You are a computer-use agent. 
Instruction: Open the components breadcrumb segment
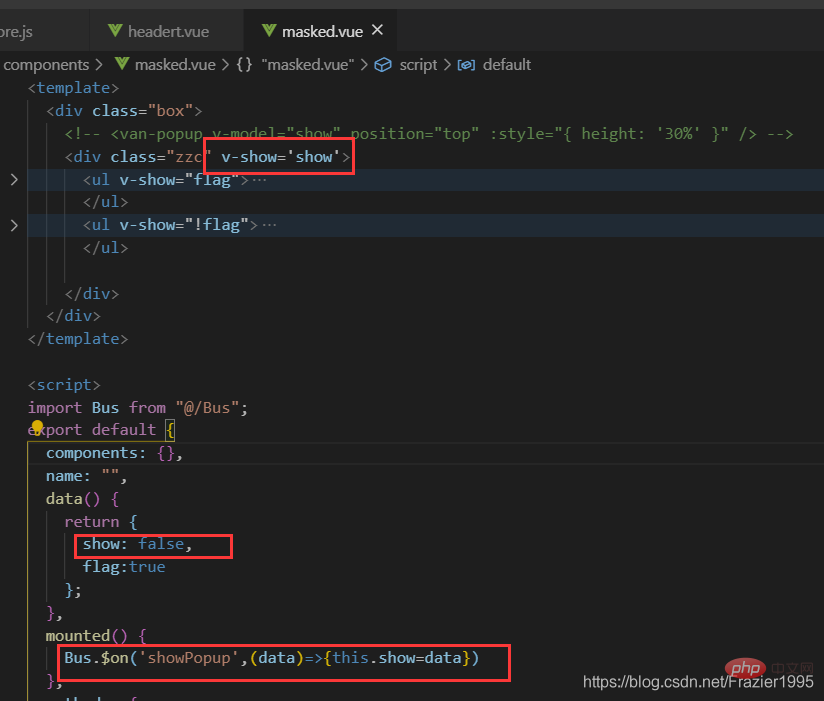click(46, 65)
